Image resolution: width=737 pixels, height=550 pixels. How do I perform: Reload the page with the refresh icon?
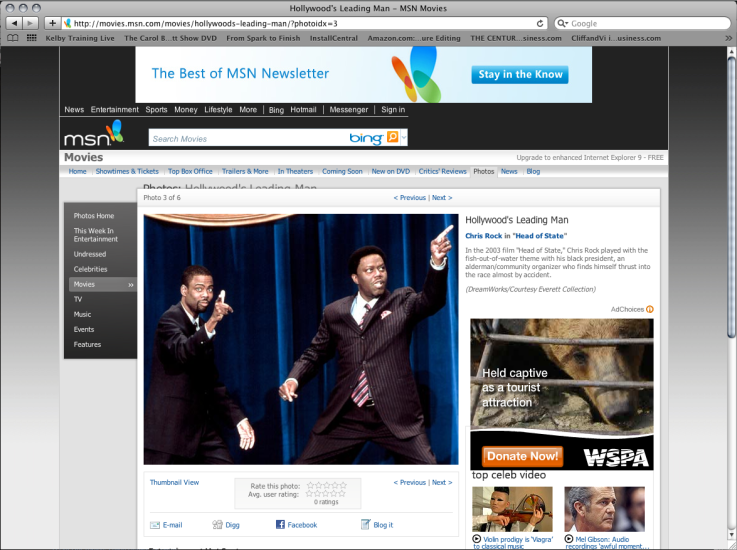coord(540,23)
